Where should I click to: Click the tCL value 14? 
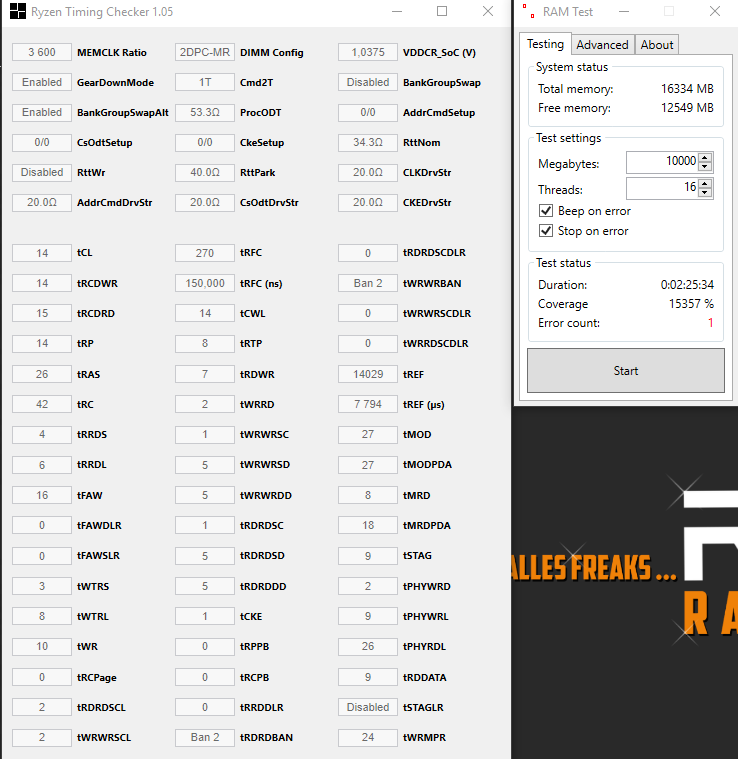(42, 253)
